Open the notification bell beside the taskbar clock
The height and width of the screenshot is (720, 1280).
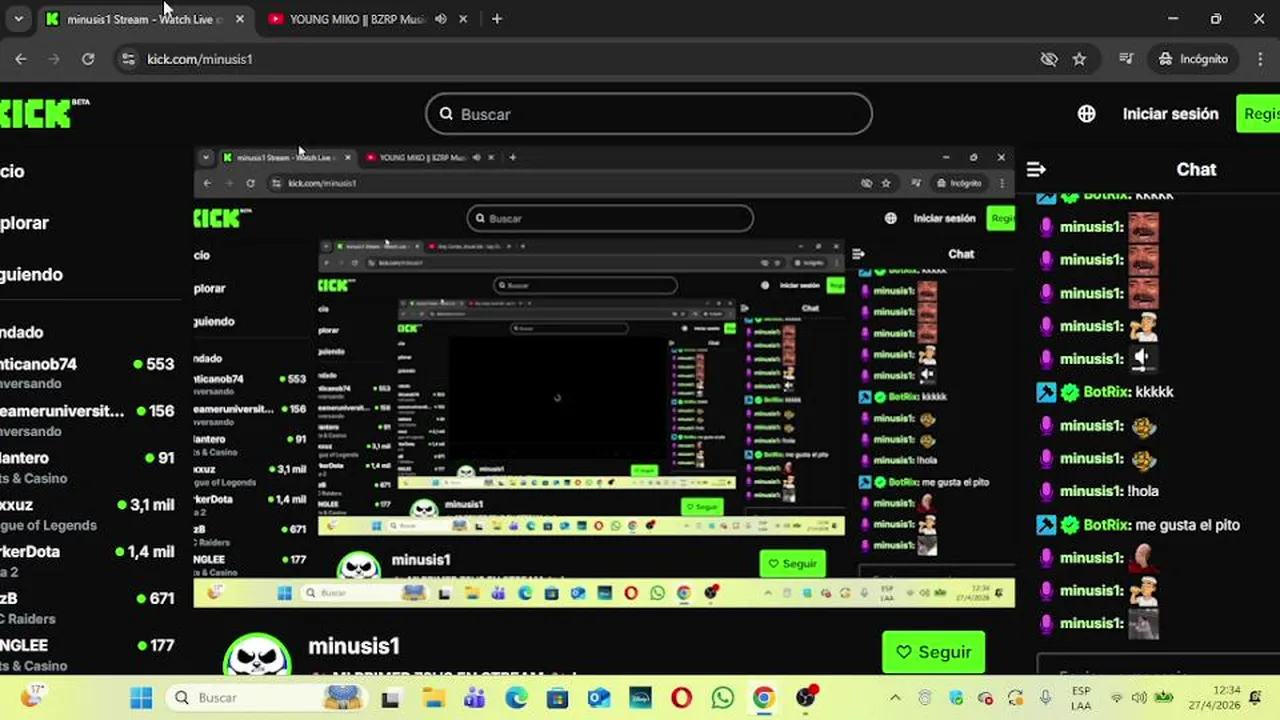1255,698
